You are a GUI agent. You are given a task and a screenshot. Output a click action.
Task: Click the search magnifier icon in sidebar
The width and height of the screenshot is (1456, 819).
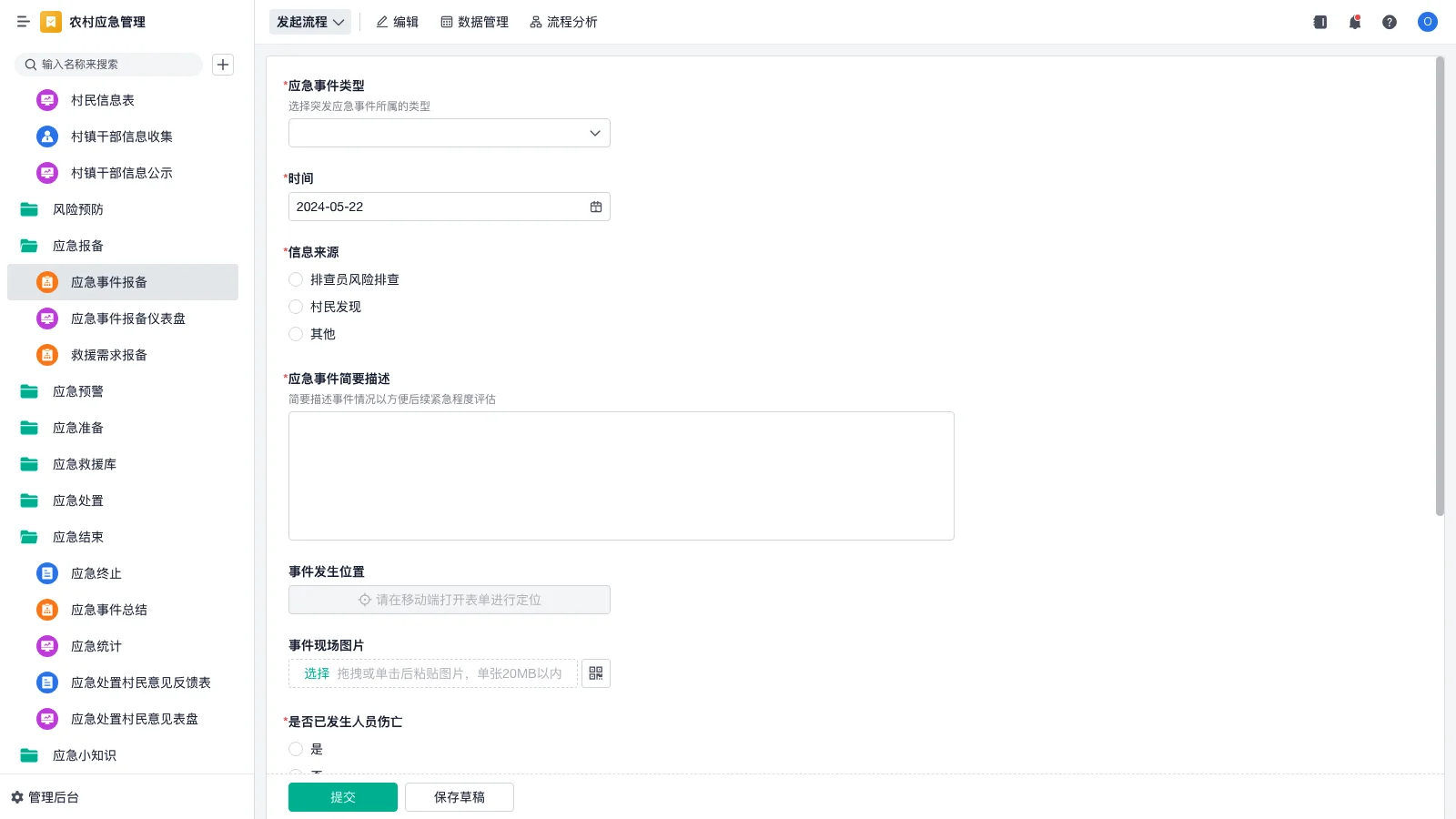(31, 65)
